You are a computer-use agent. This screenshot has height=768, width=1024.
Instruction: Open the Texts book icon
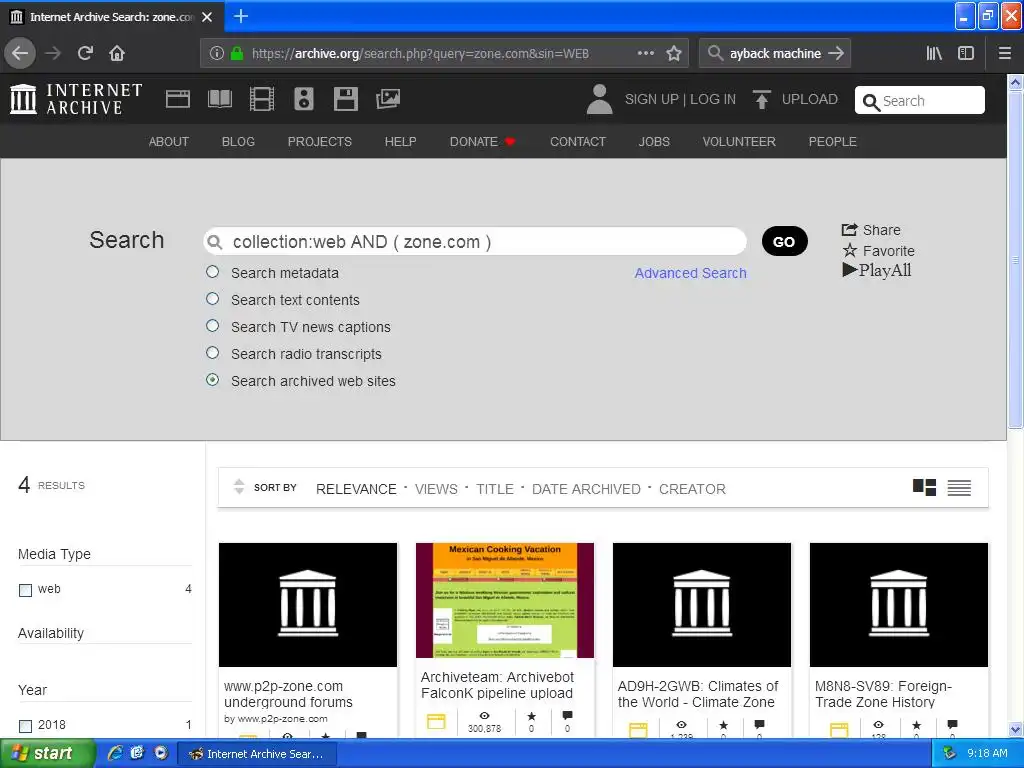219,99
